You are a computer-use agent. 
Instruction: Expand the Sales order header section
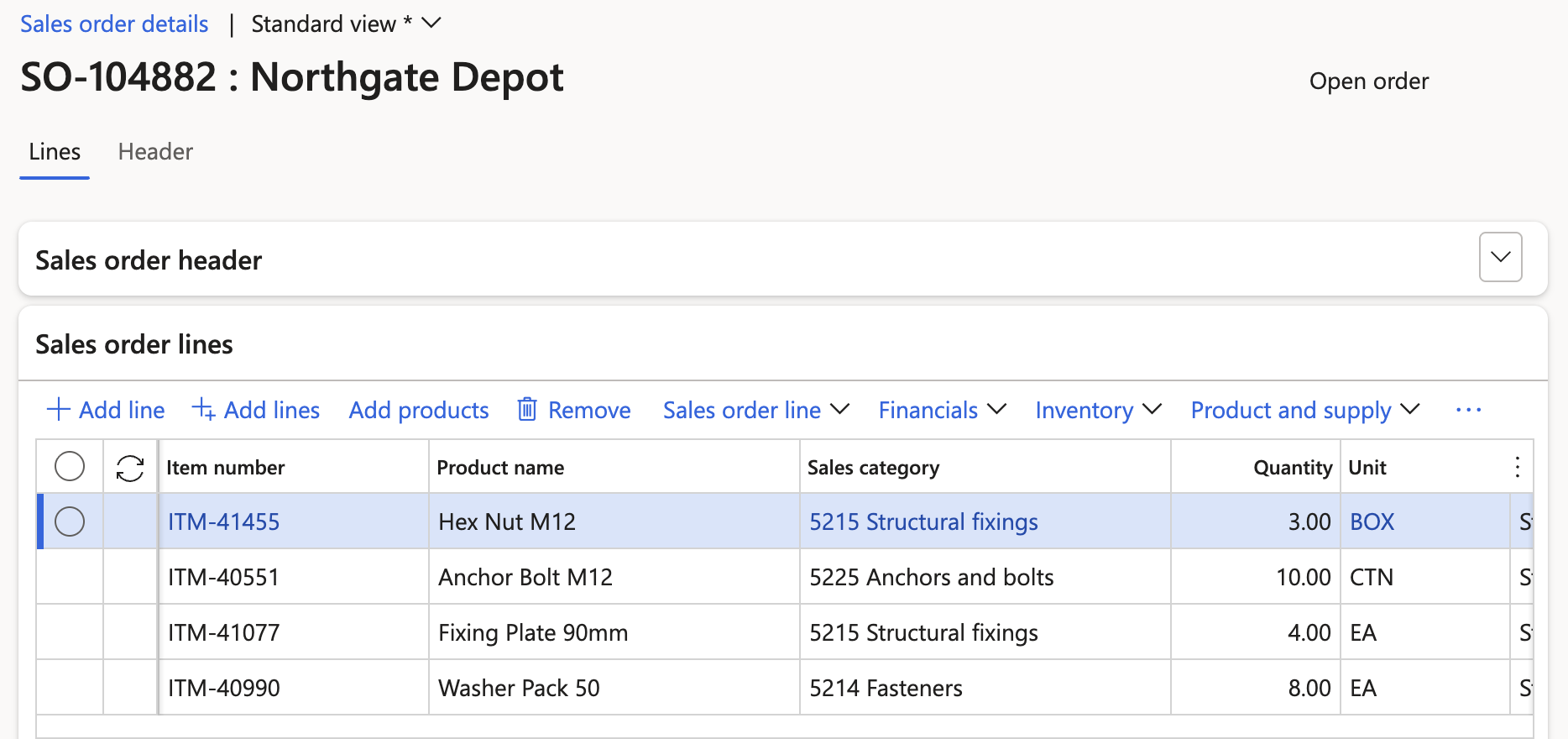[1501, 257]
